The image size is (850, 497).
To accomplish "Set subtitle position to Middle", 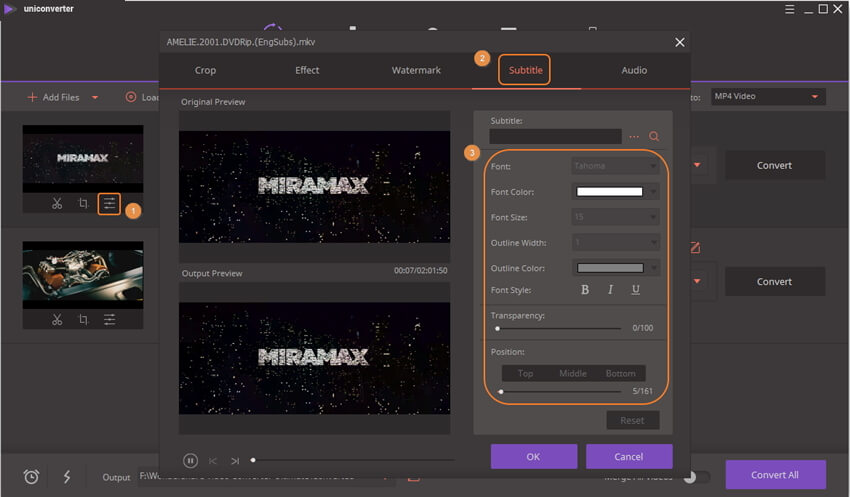I will pyautogui.click(x=573, y=373).
